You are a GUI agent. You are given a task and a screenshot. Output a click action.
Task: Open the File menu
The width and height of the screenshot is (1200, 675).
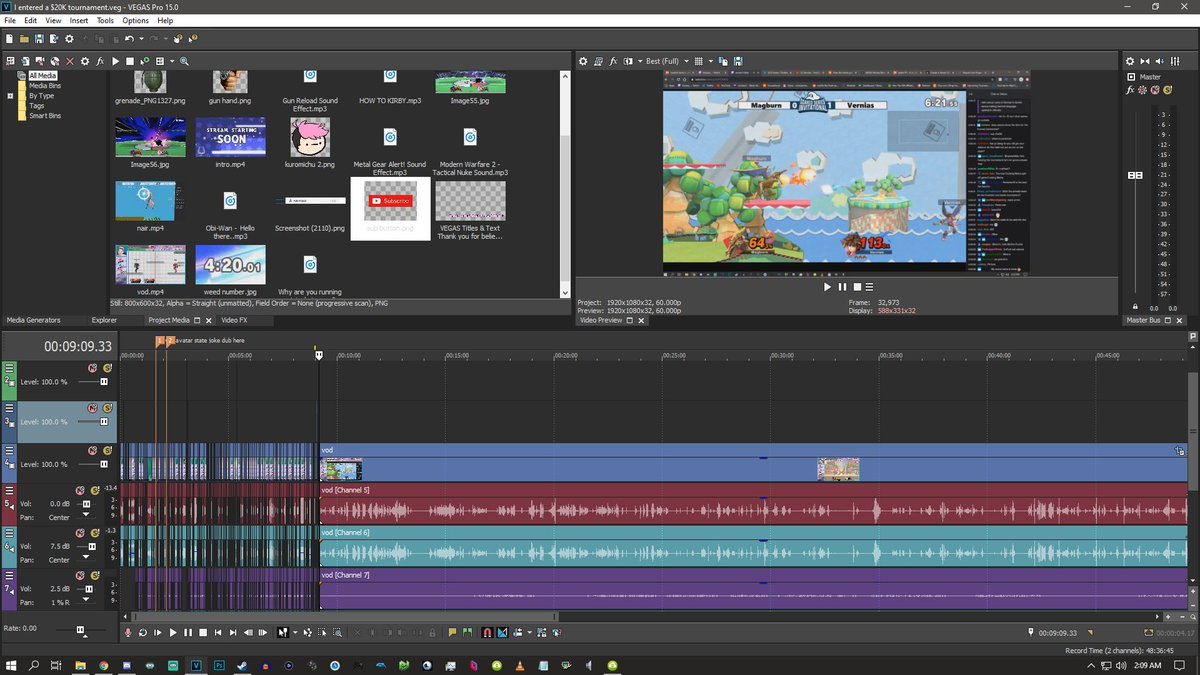click(10, 20)
